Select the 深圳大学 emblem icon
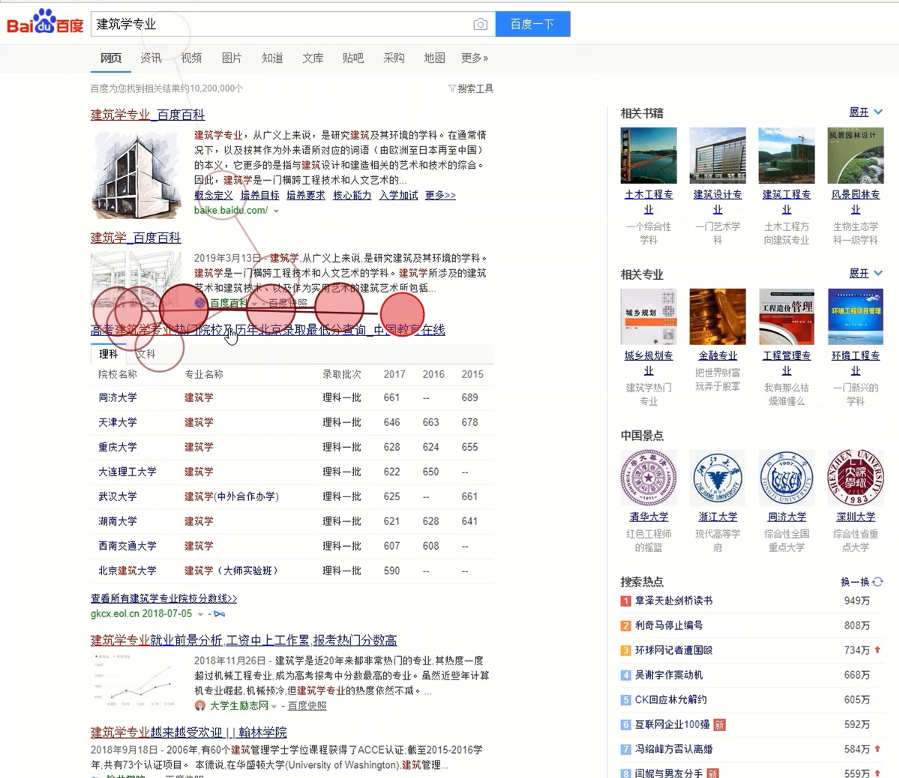Image resolution: width=899 pixels, height=778 pixels. coord(855,477)
